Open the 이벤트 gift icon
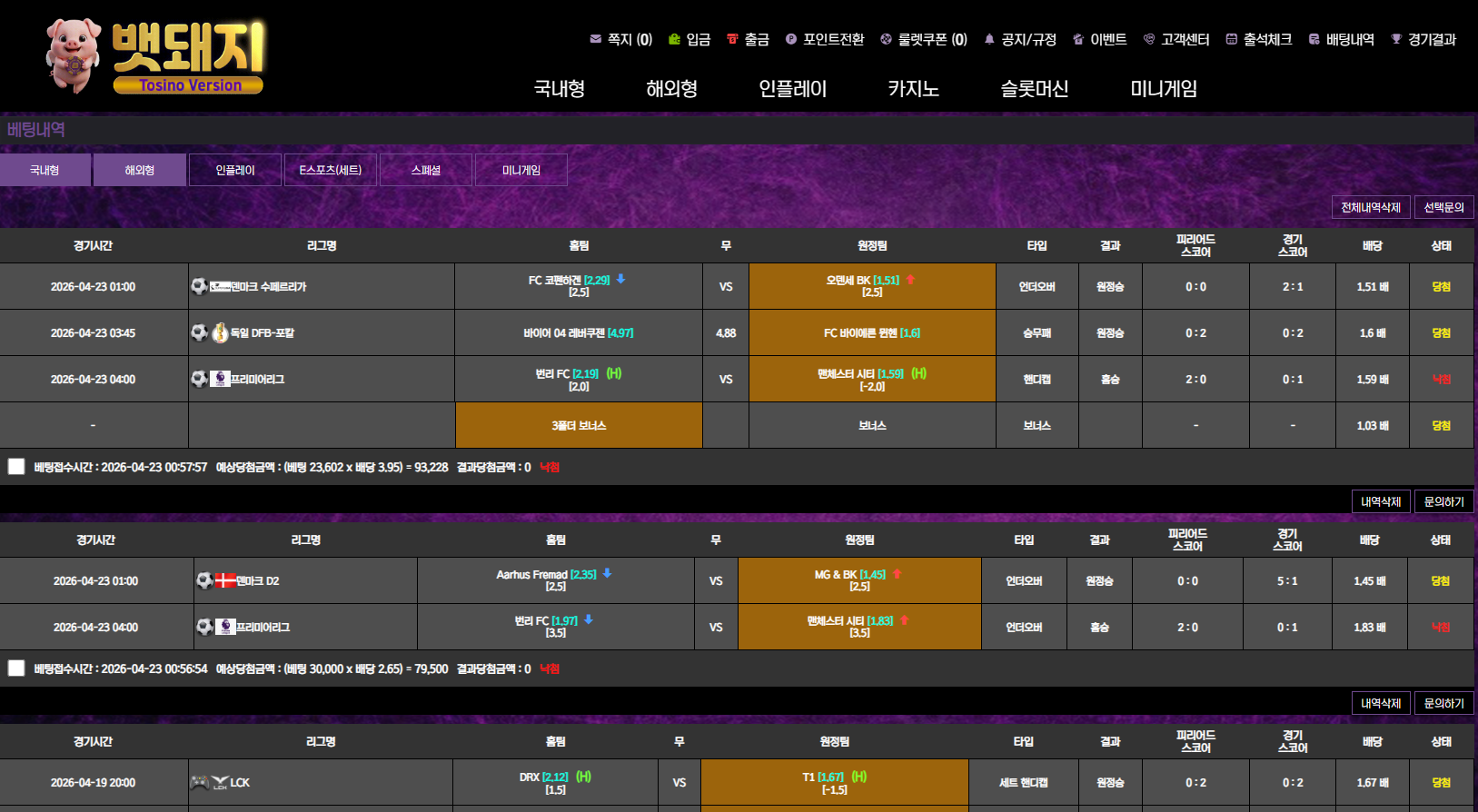1478x812 pixels. tap(1078, 39)
